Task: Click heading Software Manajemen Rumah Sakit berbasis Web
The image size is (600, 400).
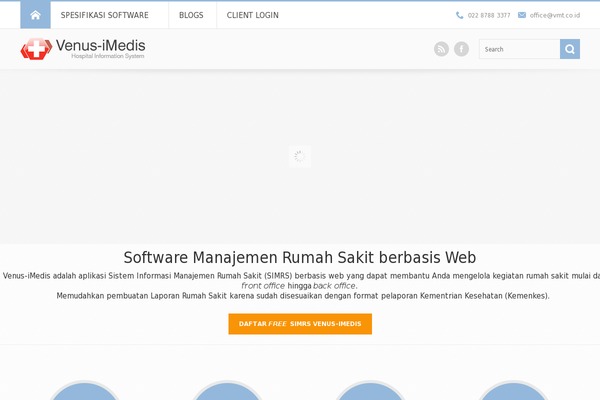Action: 300,257
